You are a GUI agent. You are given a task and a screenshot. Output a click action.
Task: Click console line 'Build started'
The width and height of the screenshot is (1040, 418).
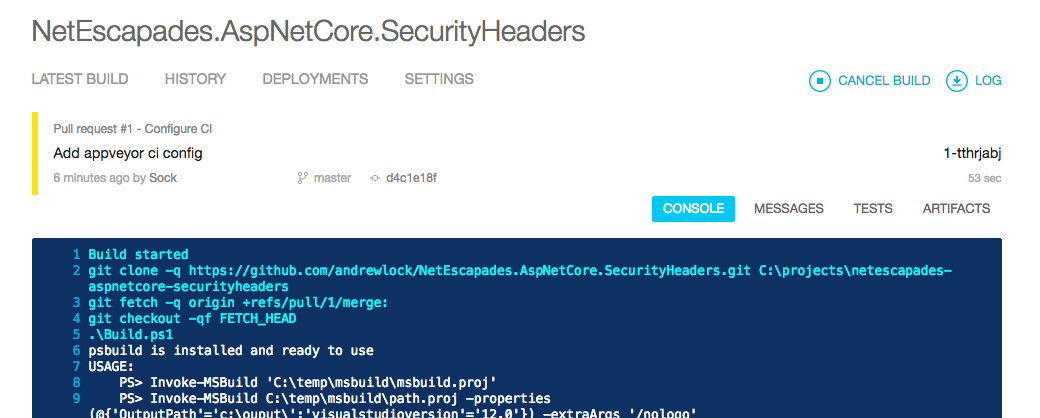(x=138, y=254)
